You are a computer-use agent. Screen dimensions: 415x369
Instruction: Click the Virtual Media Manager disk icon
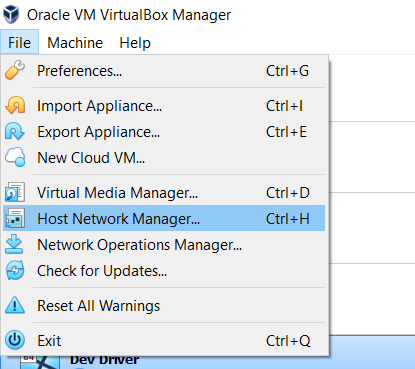tap(15, 192)
